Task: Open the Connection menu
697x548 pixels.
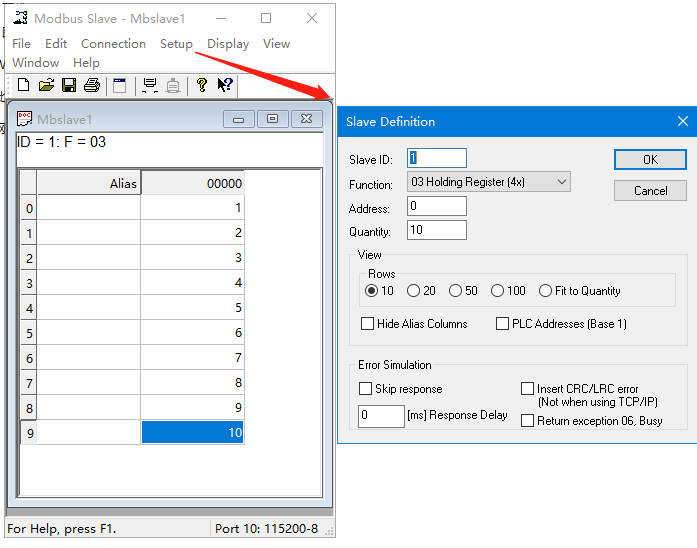Action: click(x=113, y=44)
